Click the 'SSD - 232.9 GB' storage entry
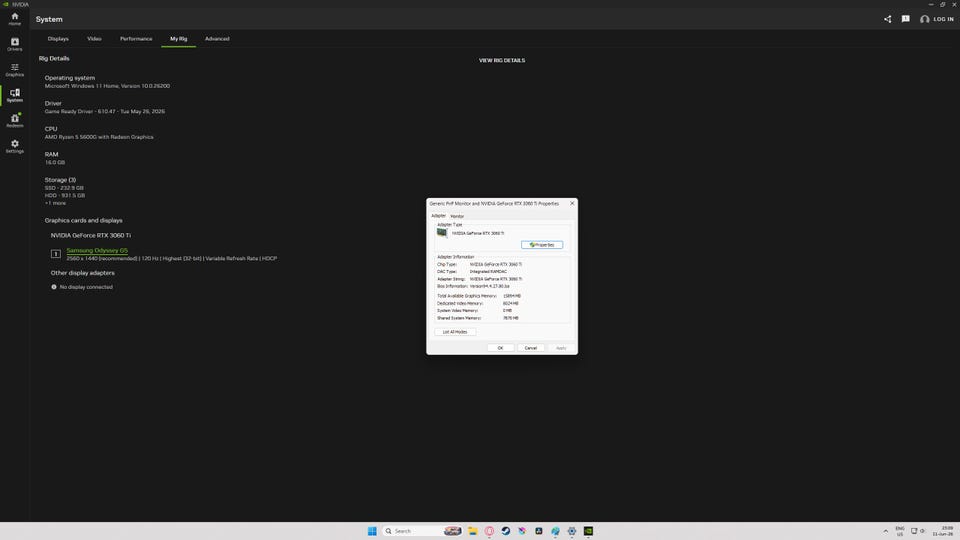 [64, 188]
